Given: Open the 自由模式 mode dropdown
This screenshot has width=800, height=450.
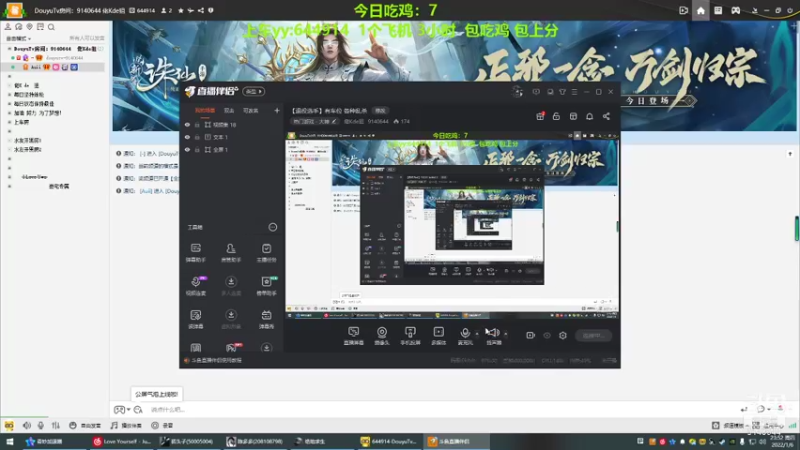Looking at the screenshot, I should pyautogui.click(x=18, y=38).
